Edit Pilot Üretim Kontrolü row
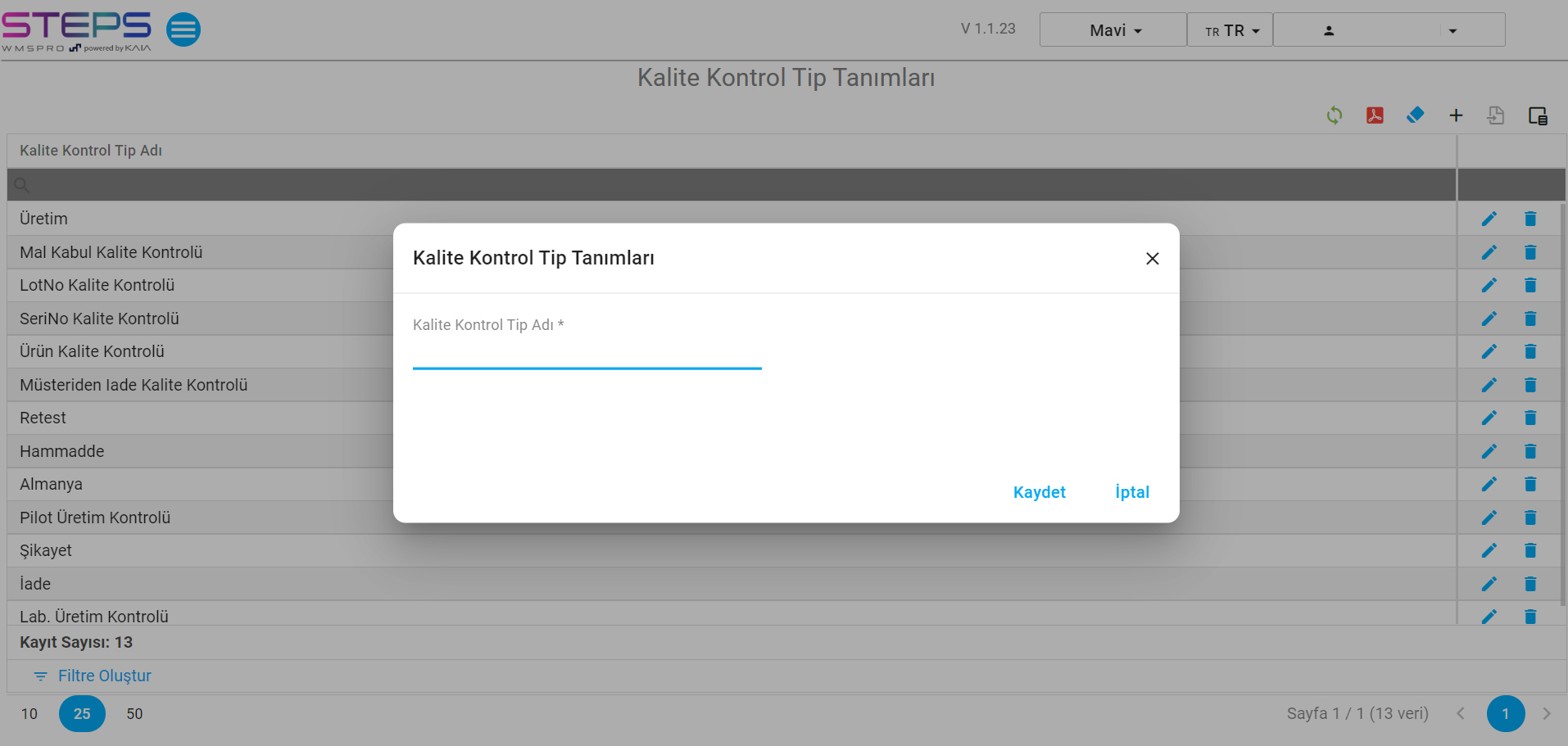Image resolution: width=1568 pixels, height=746 pixels. point(1489,518)
